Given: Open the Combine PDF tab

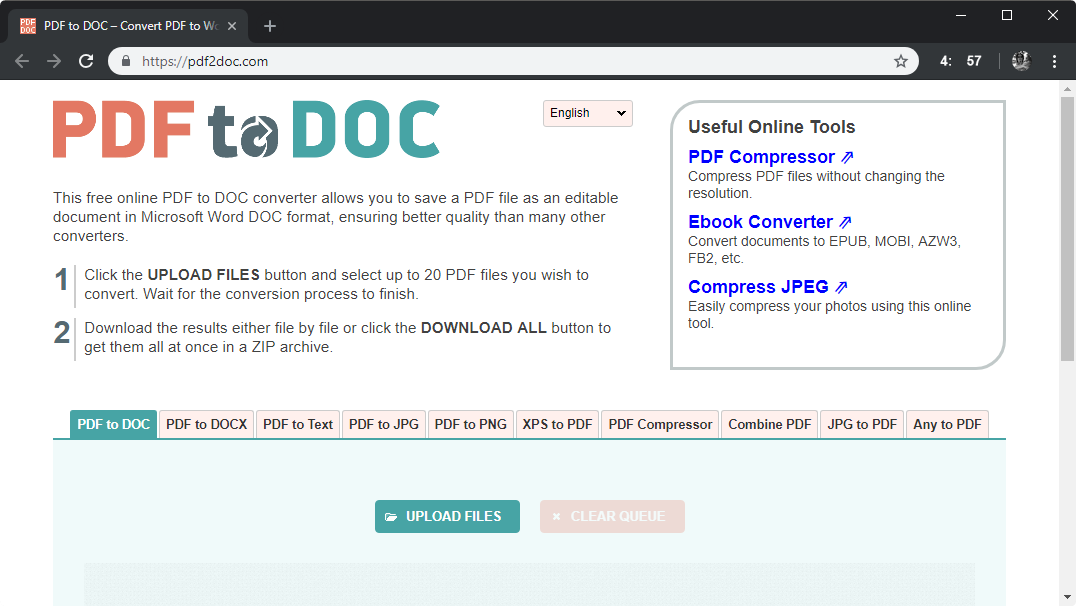Looking at the screenshot, I should coord(769,424).
